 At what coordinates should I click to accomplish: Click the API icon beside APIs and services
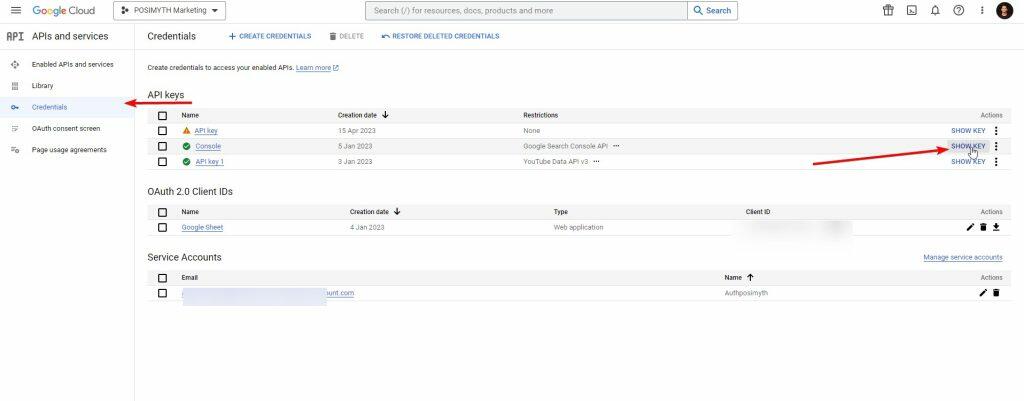(x=15, y=37)
